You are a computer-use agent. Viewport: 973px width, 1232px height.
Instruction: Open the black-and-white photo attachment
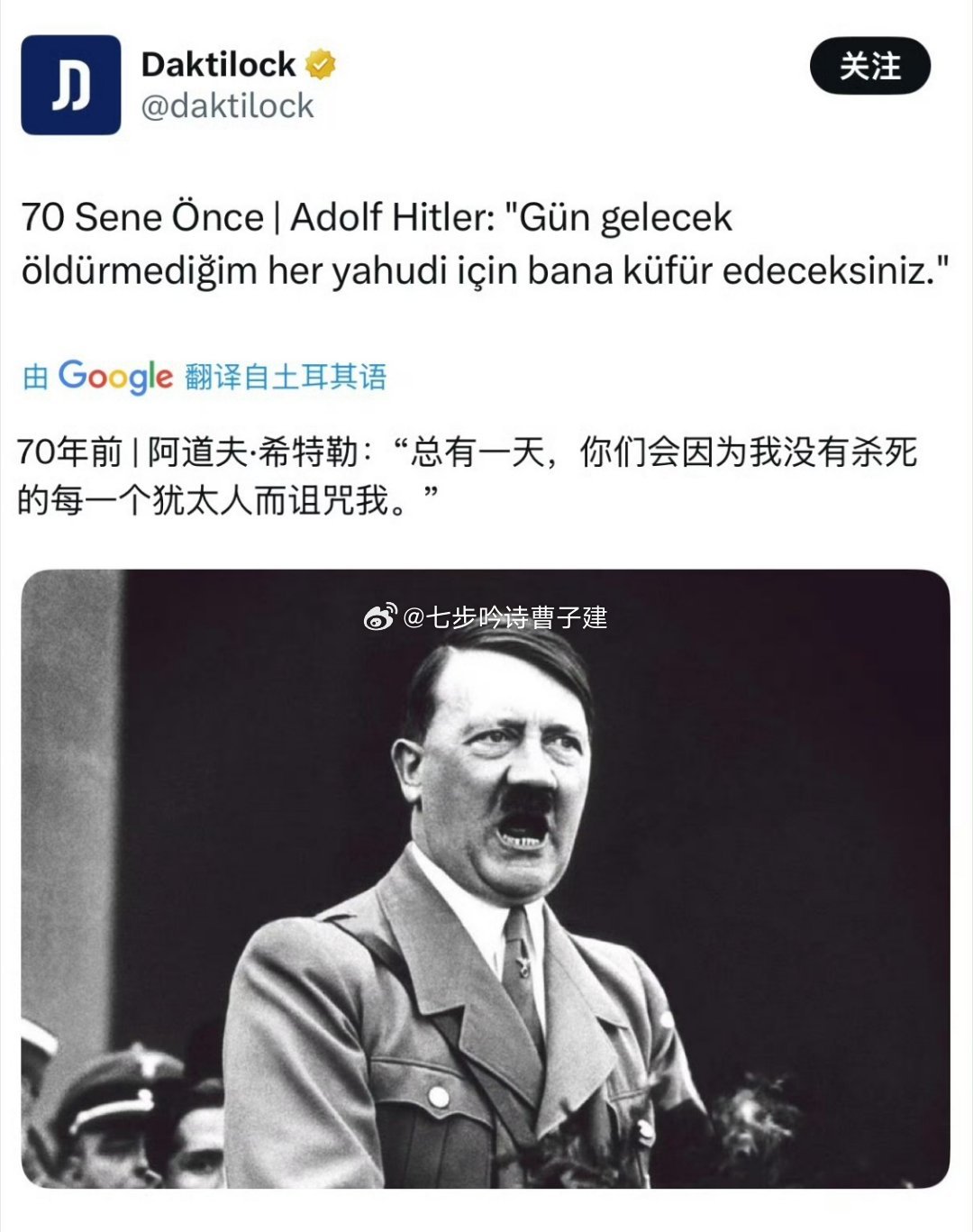click(x=486, y=879)
